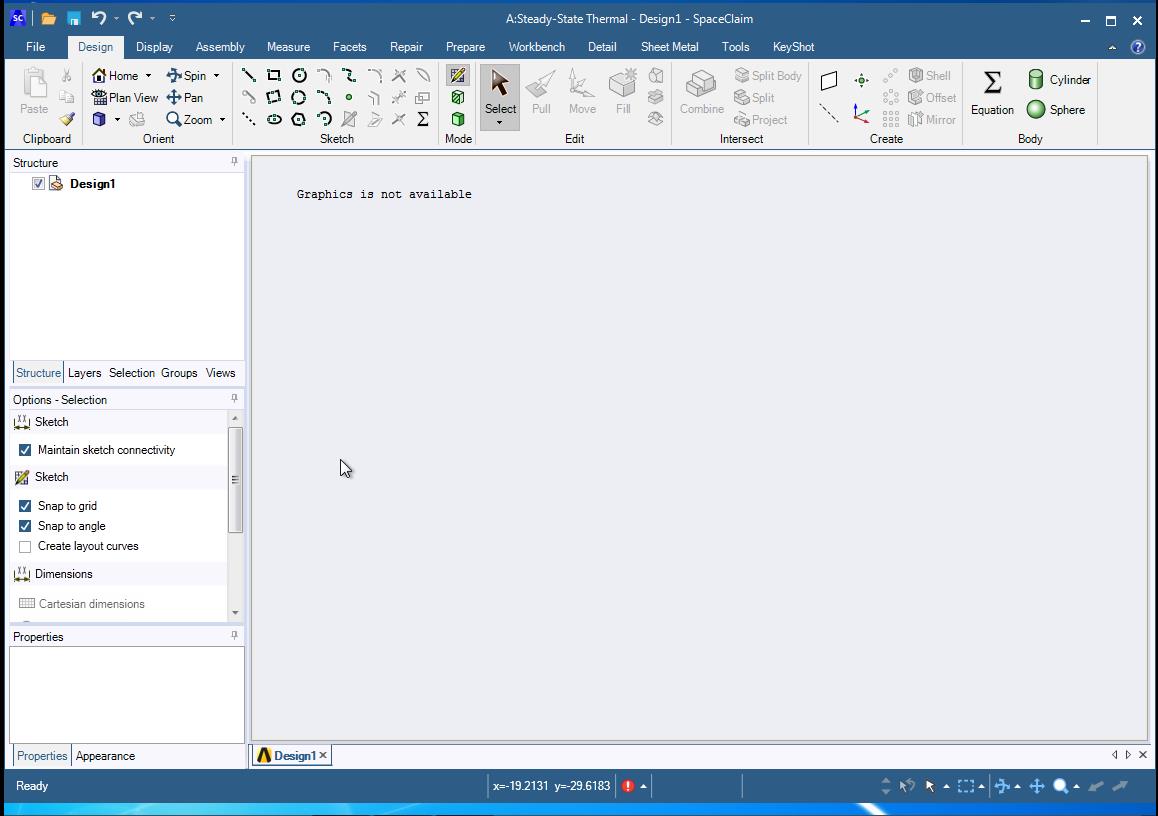Uncheck Maintain sketch connectivity
Viewport: 1158px width, 816px height.
point(25,450)
